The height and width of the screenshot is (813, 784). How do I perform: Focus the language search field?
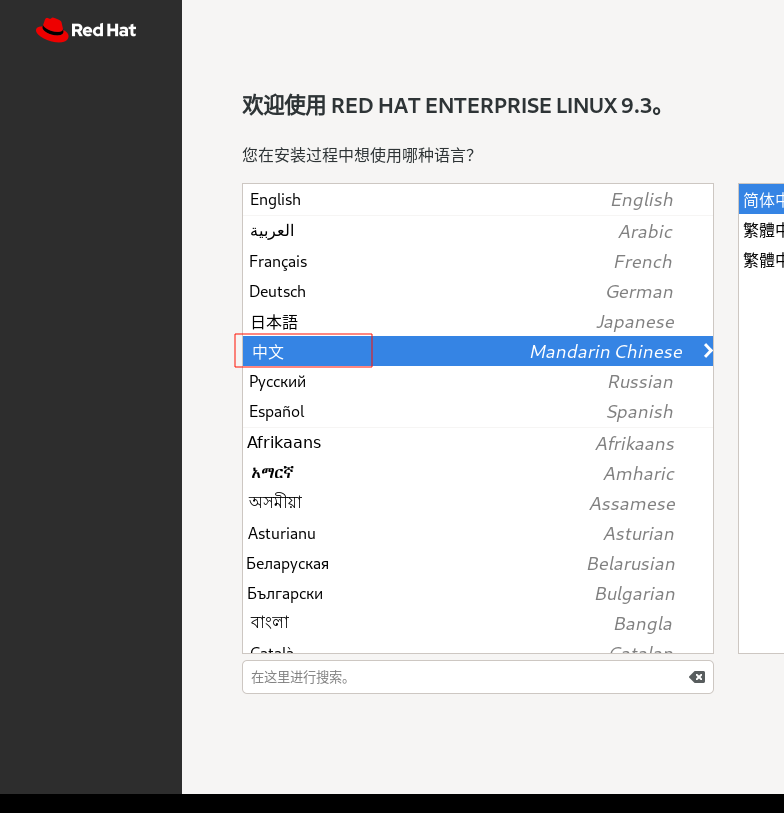[x=478, y=677]
